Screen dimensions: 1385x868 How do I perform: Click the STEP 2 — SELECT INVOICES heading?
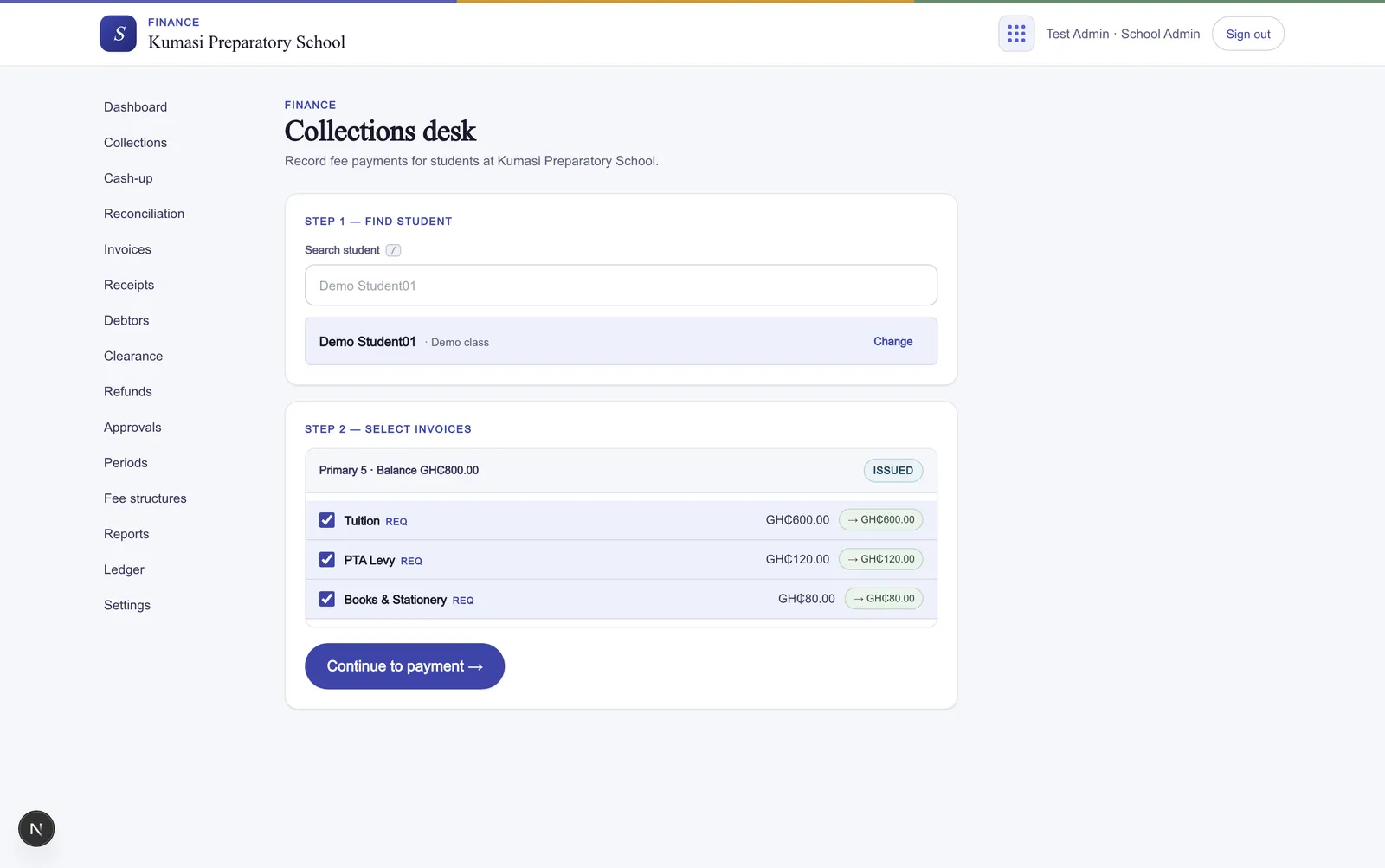388,429
